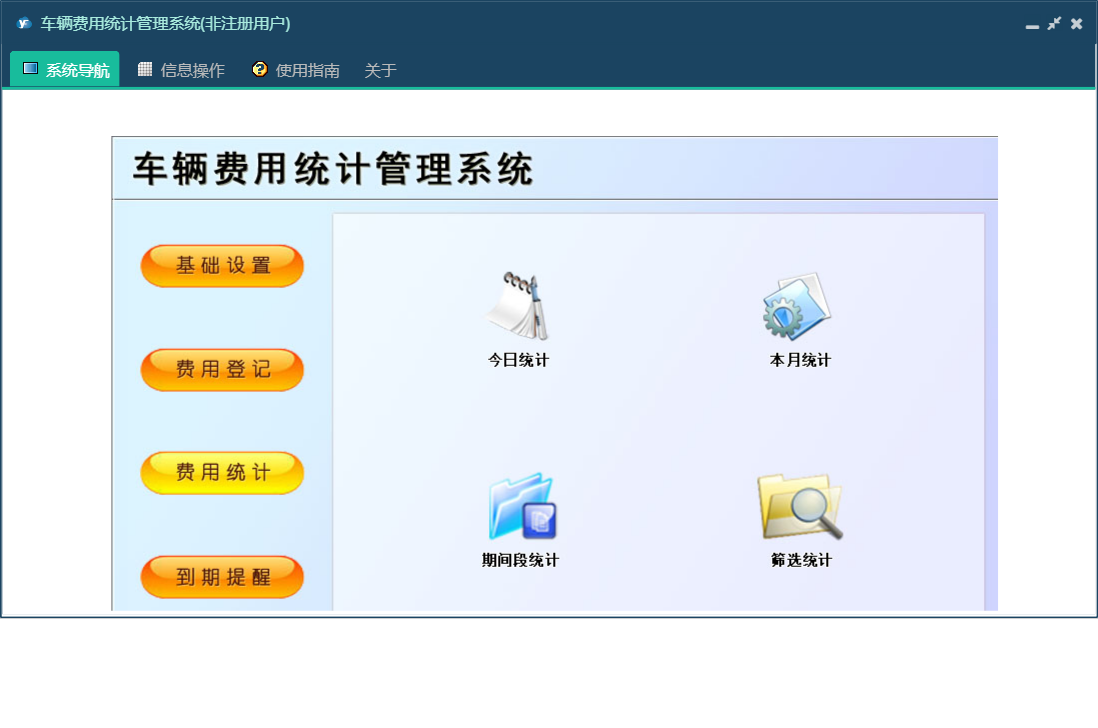The height and width of the screenshot is (728, 1098).
Task: Open the 信息操作 menu
Action: coord(181,69)
